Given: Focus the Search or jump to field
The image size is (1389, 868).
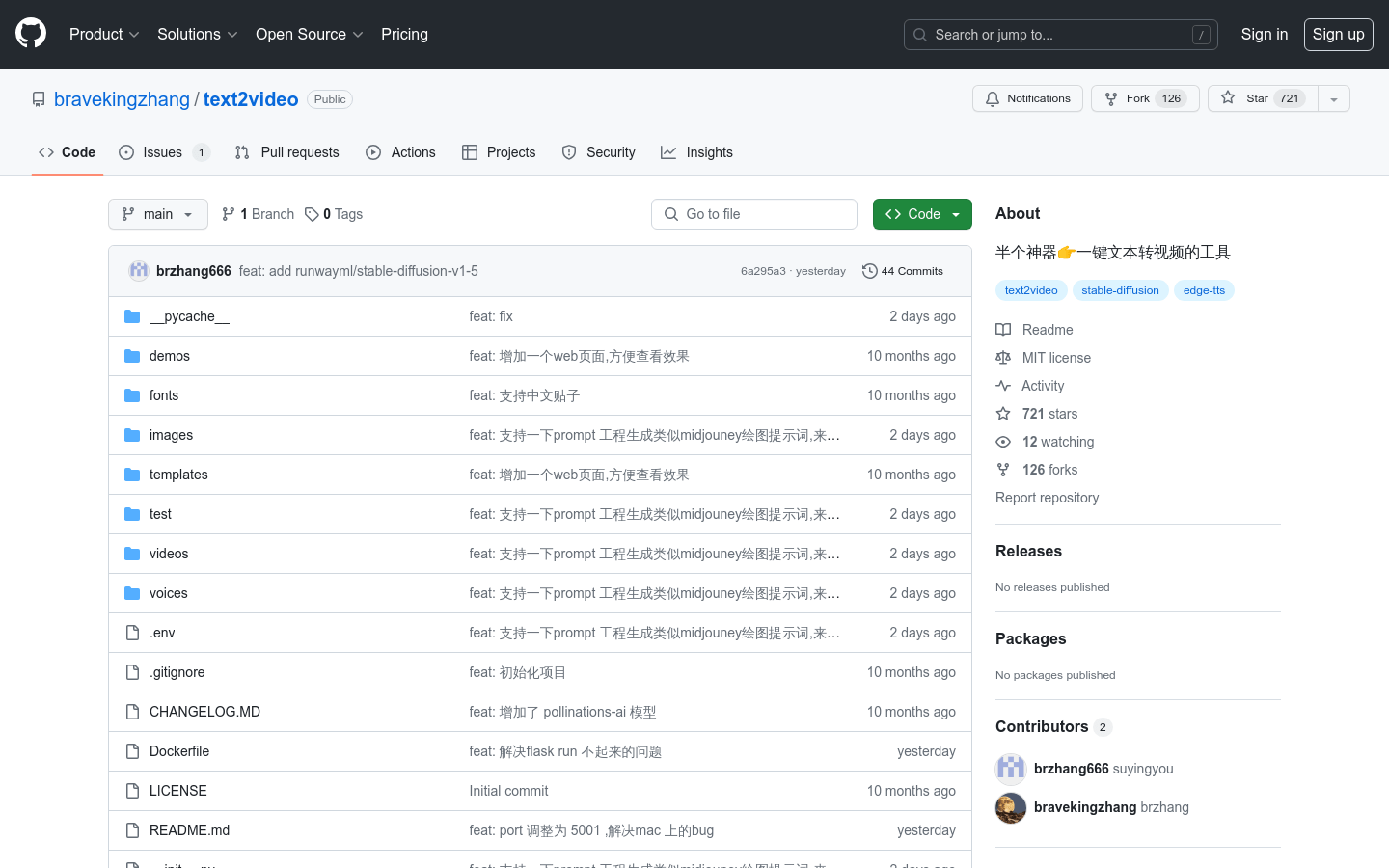Looking at the screenshot, I should pos(1061,35).
